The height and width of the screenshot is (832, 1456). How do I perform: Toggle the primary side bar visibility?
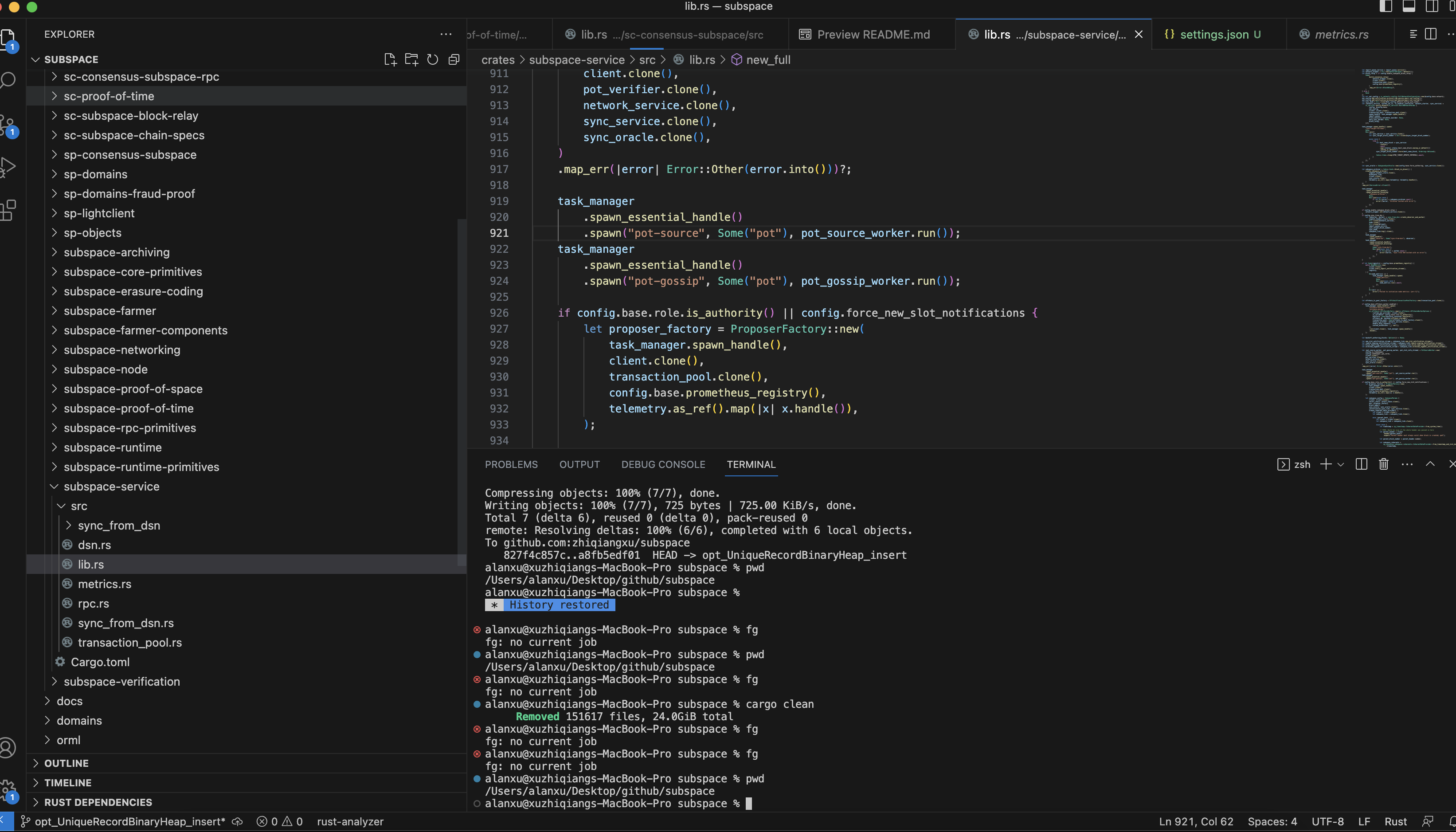[x=1386, y=6]
